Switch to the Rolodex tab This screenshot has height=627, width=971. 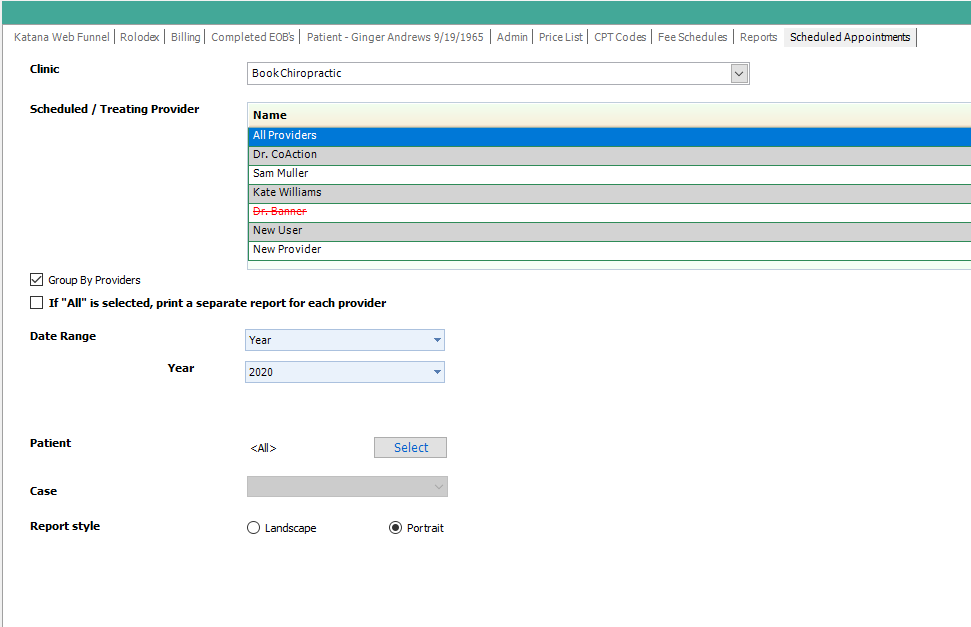point(139,37)
